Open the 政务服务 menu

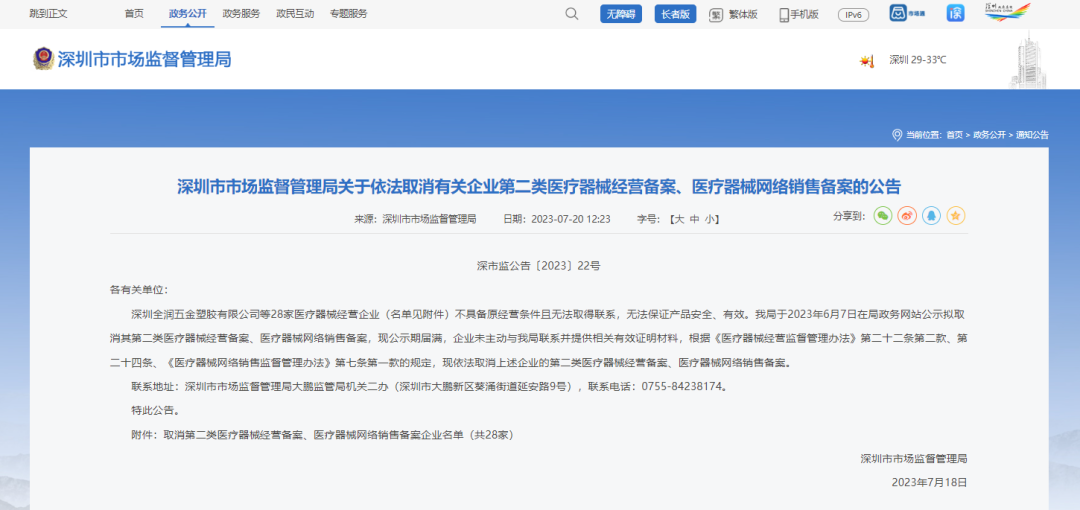pos(241,14)
